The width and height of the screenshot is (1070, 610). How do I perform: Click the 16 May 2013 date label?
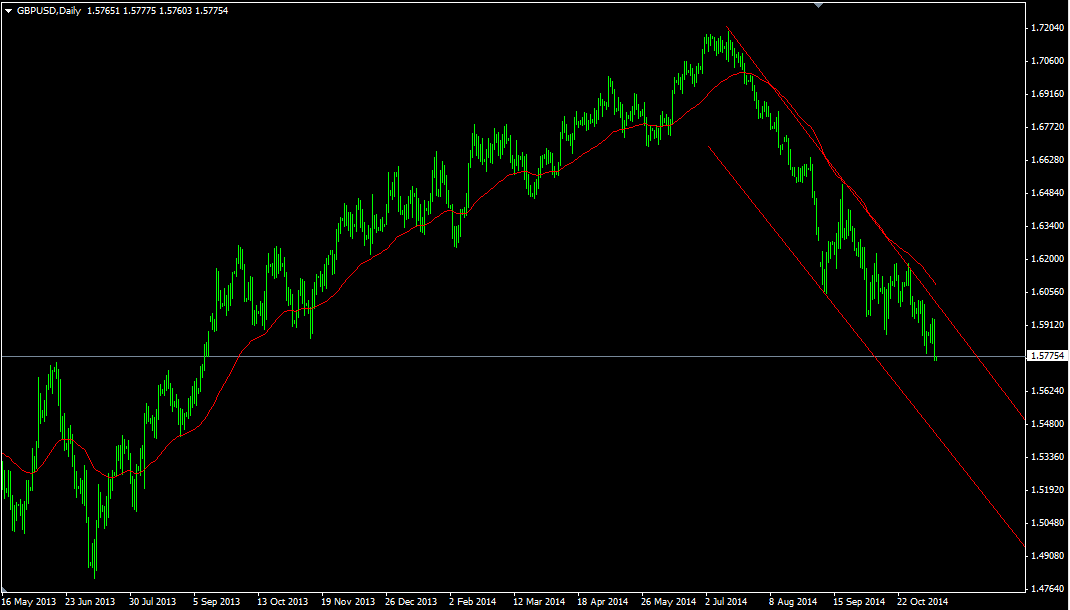pyautogui.click(x=29, y=602)
